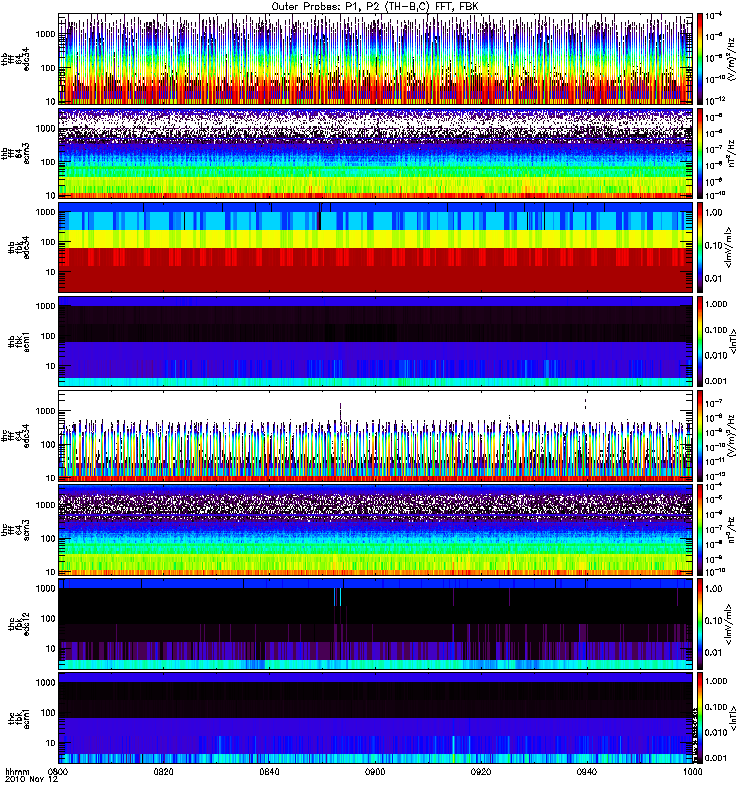750x800 pixels.
Task: Click the 0920 time axis label
Action: (x=481, y=772)
